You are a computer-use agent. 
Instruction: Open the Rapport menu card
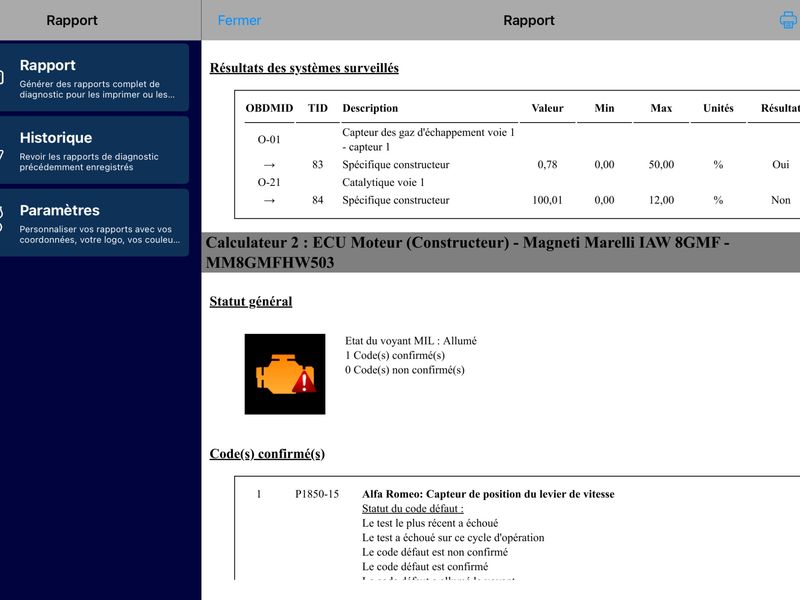pyautogui.click(x=94, y=78)
